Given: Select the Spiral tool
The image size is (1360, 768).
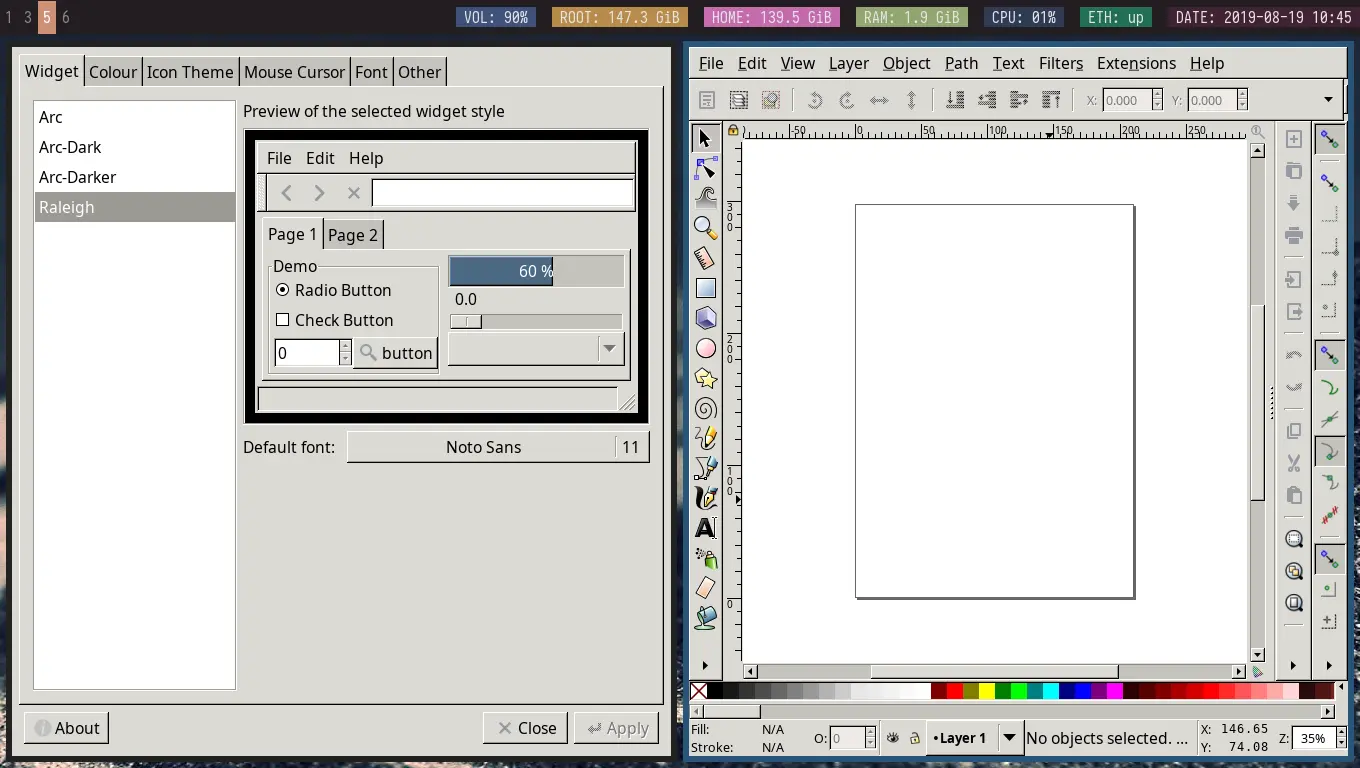Looking at the screenshot, I should pyautogui.click(x=706, y=408).
